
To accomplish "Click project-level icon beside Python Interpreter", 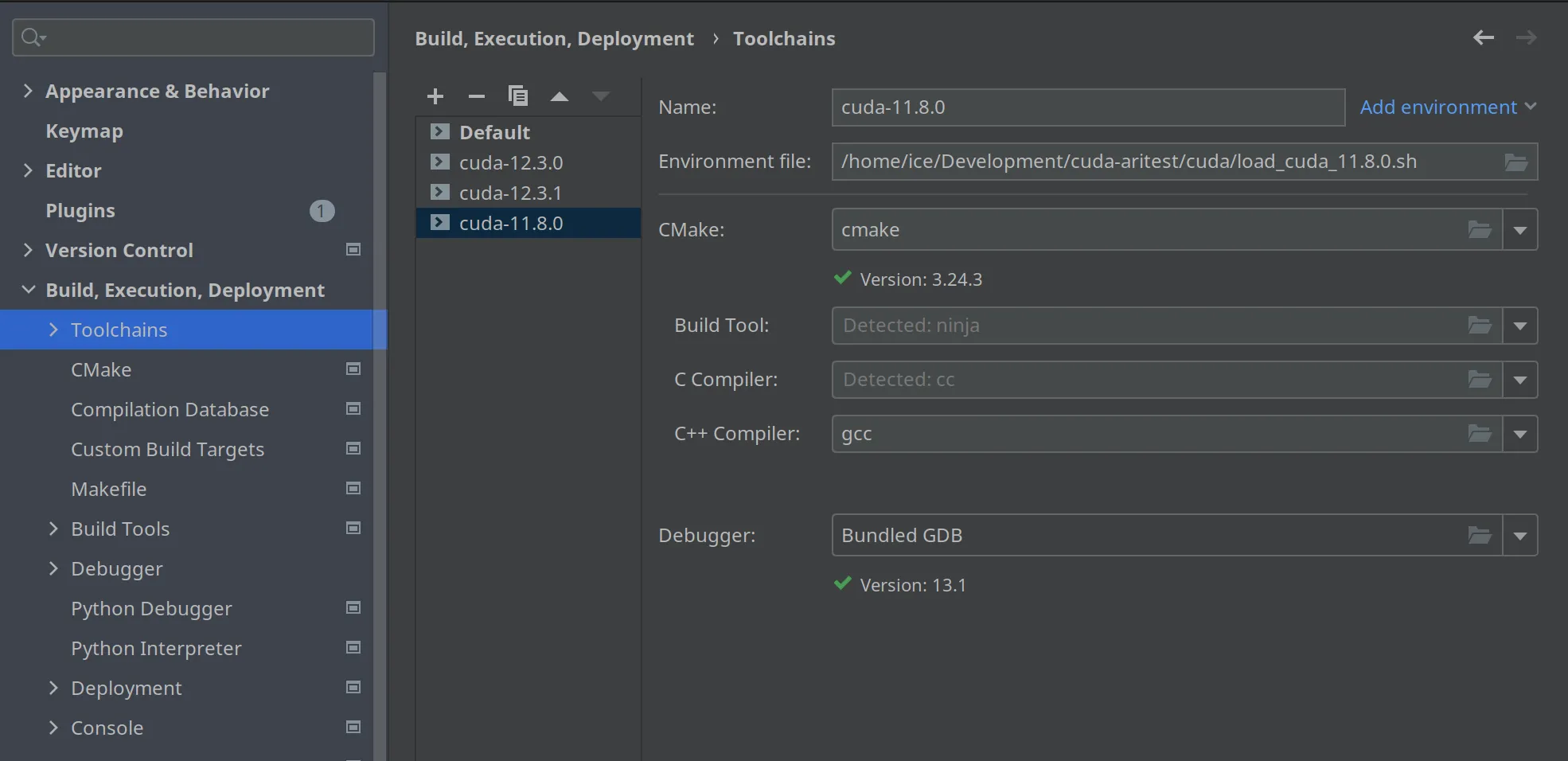I will (x=353, y=648).
